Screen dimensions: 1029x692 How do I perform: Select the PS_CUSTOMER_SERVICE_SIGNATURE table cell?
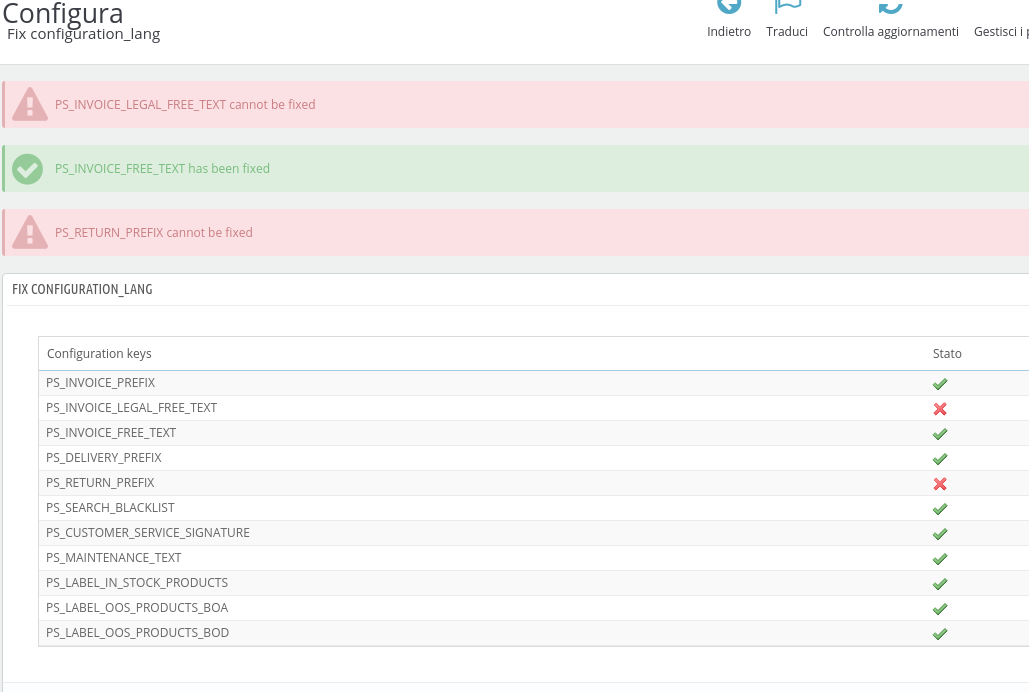(x=148, y=532)
